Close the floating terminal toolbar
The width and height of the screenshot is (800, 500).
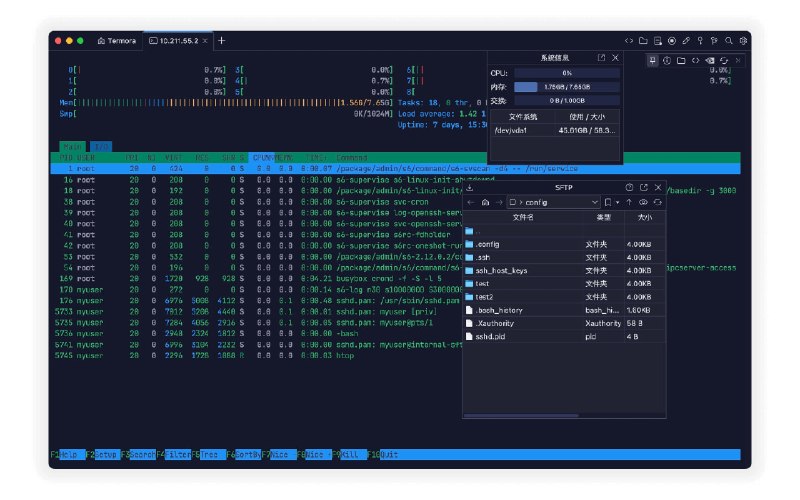[x=738, y=61]
